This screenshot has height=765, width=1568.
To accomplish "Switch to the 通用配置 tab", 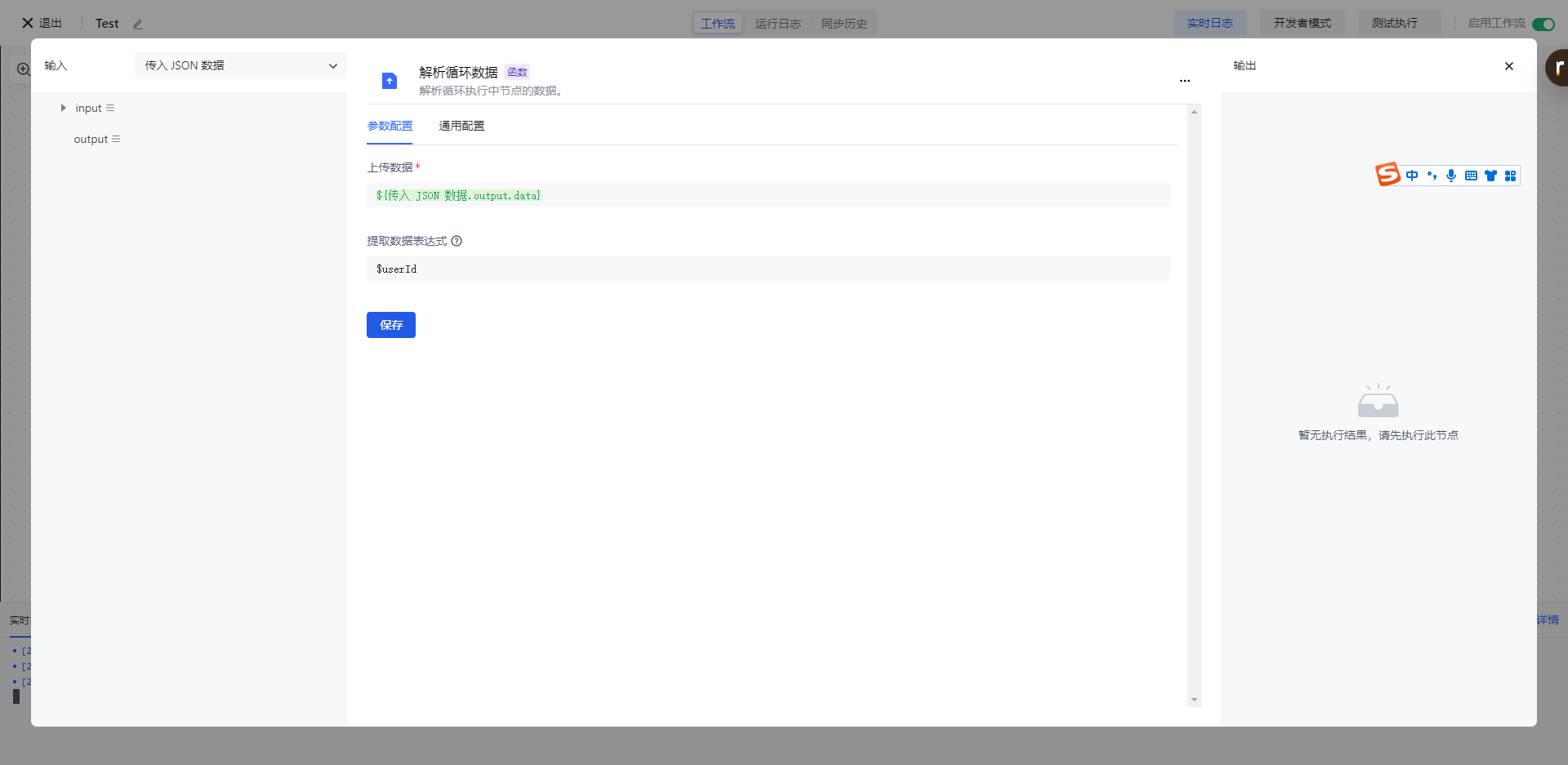I will (x=461, y=126).
